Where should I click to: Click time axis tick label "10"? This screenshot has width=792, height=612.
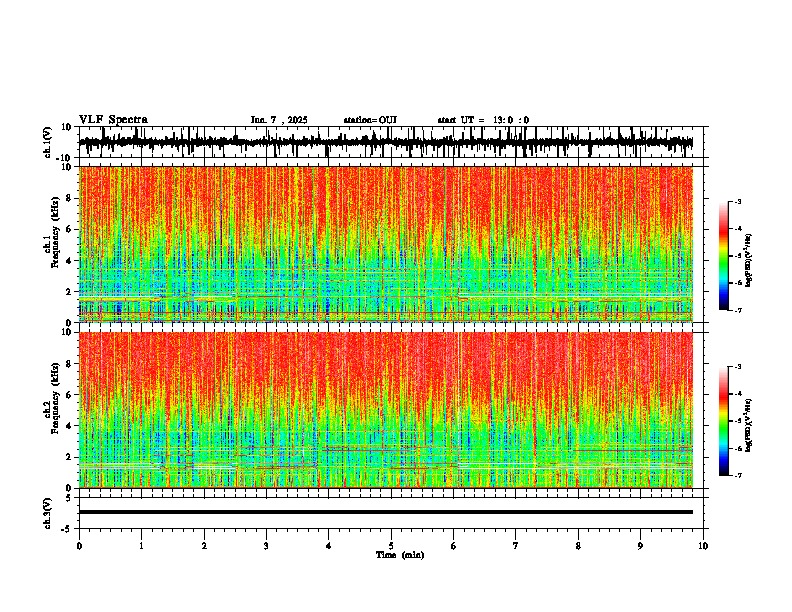[x=703, y=546]
